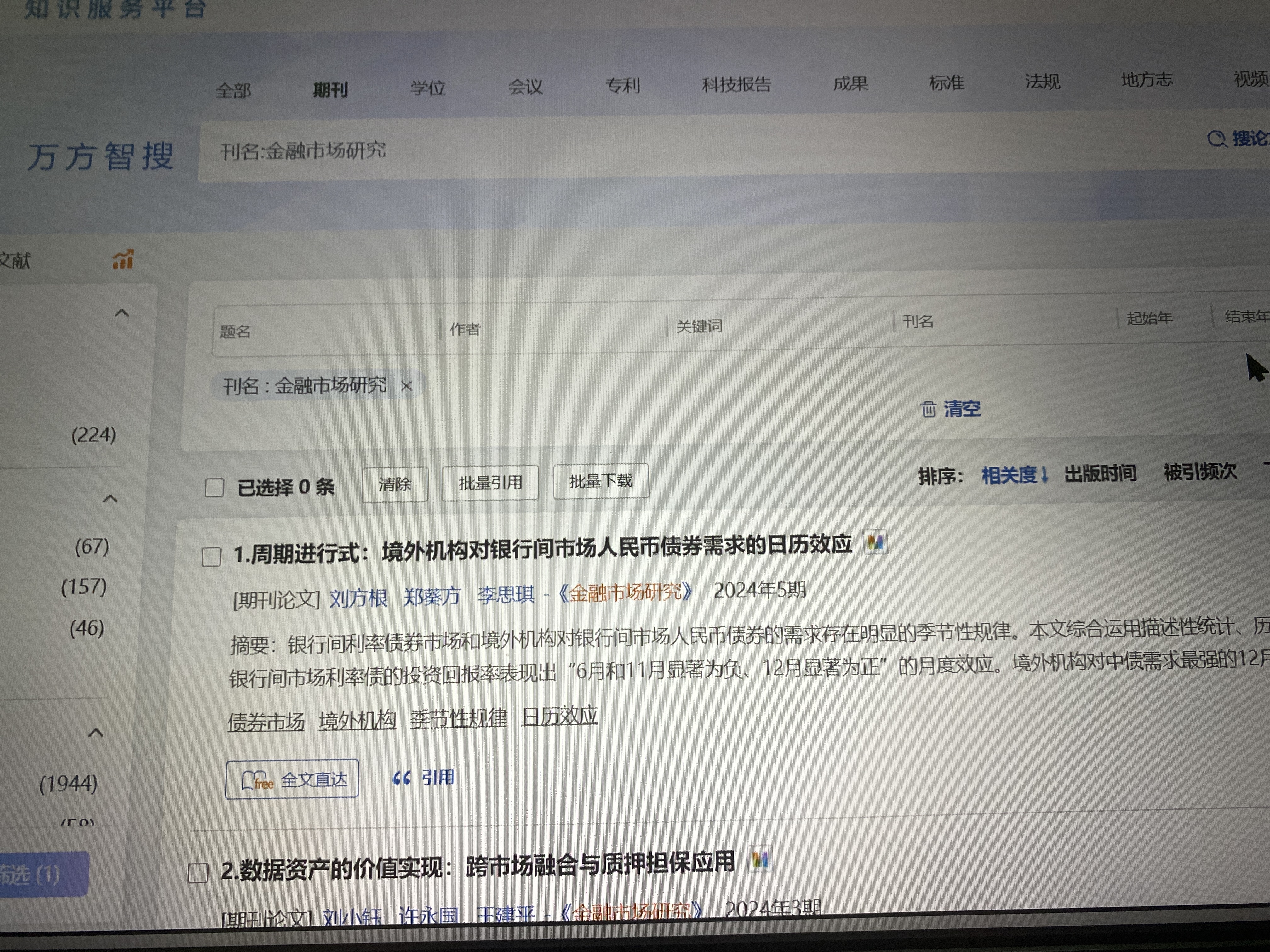Switch to the 学位 tab

click(x=428, y=88)
